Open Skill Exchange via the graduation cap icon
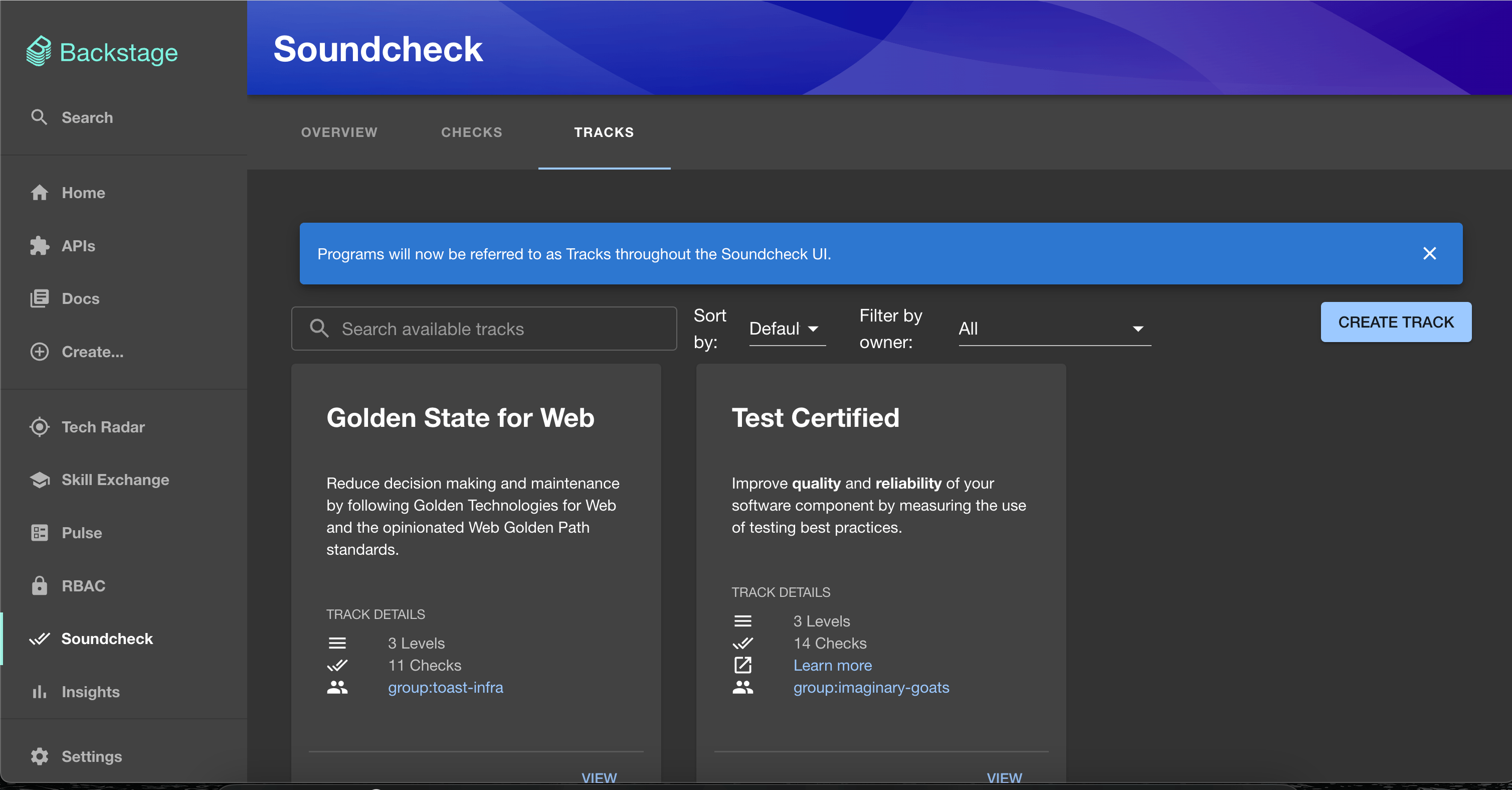Image resolution: width=1512 pixels, height=790 pixels. click(x=39, y=480)
